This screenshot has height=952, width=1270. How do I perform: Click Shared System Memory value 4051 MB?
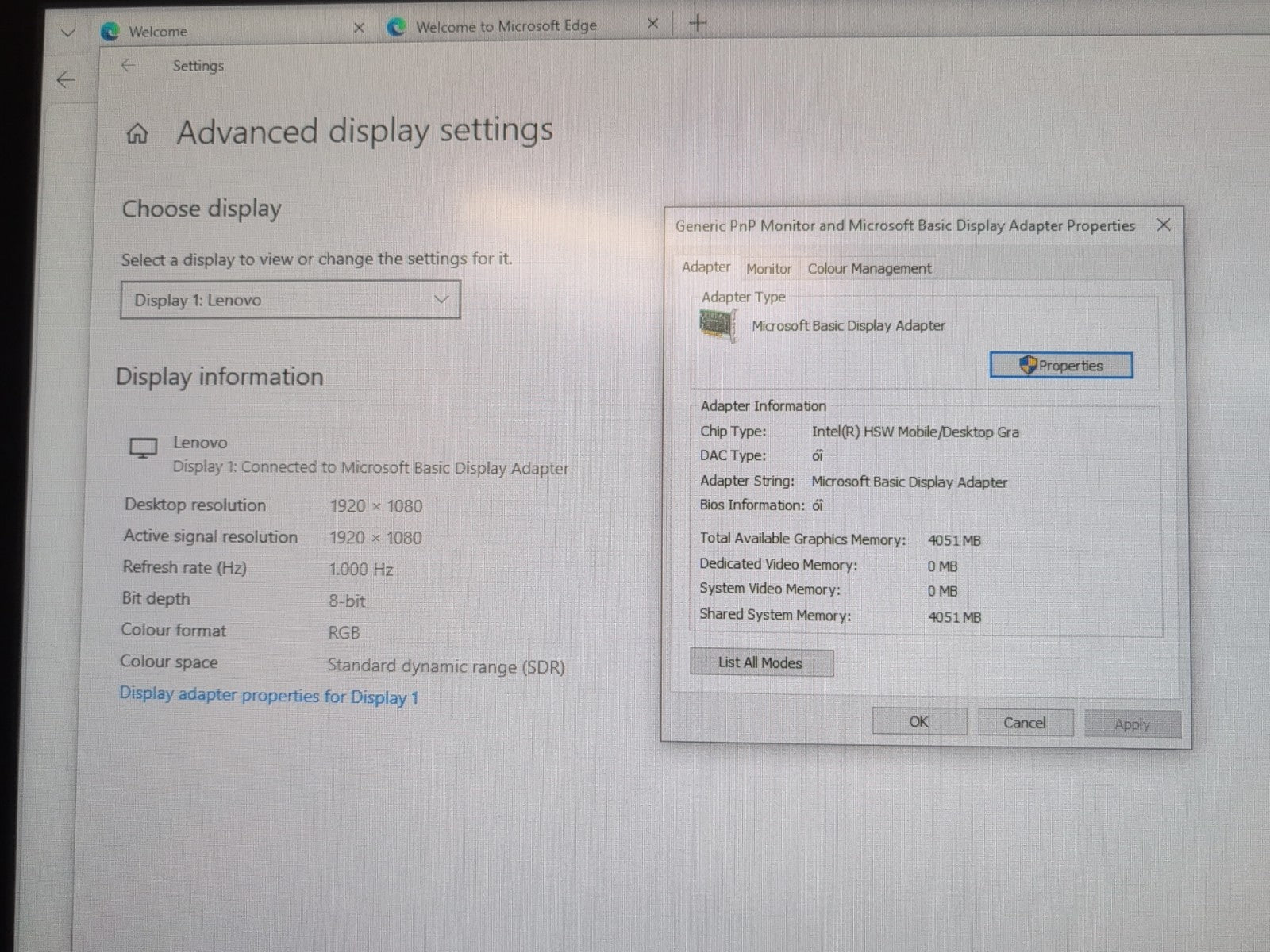point(954,617)
